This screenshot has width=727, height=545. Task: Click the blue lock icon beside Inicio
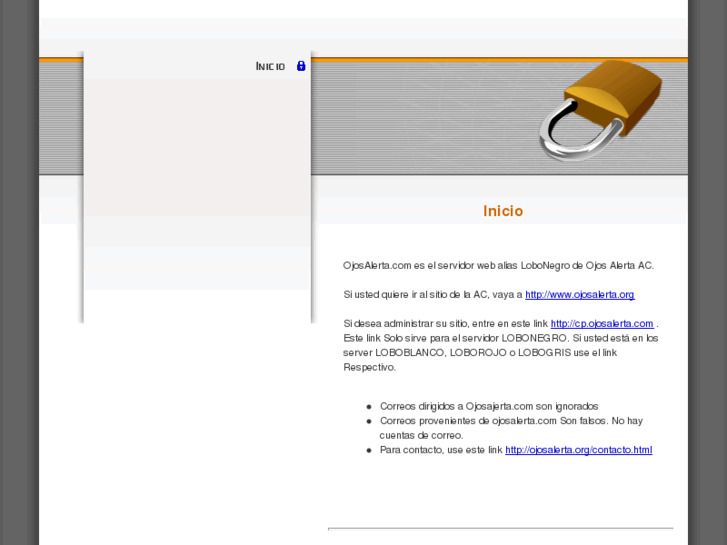(301, 66)
